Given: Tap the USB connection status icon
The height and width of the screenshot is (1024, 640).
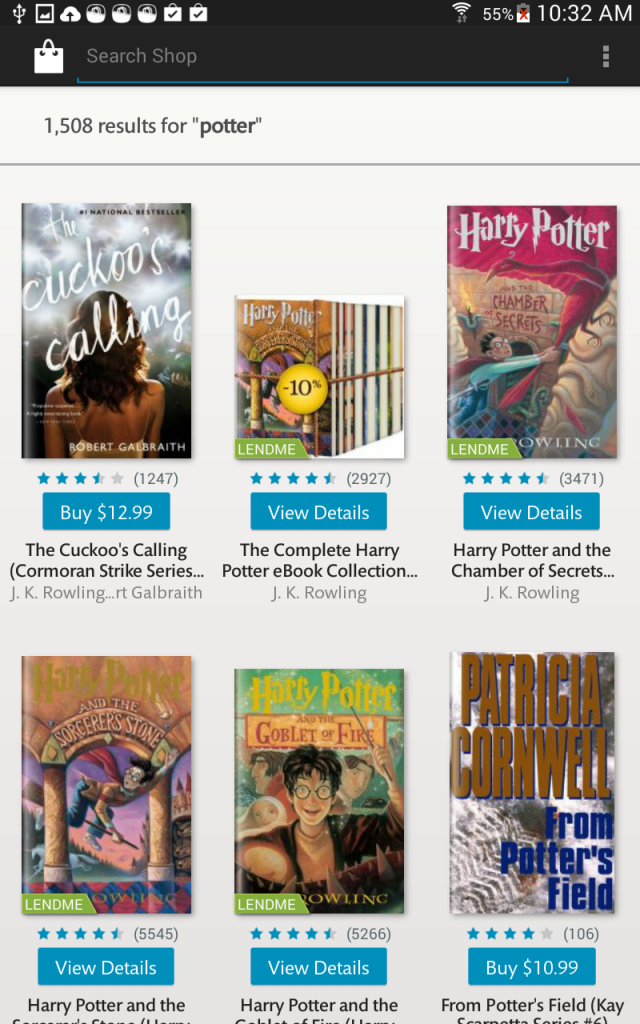Looking at the screenshot, I should 19,13.
